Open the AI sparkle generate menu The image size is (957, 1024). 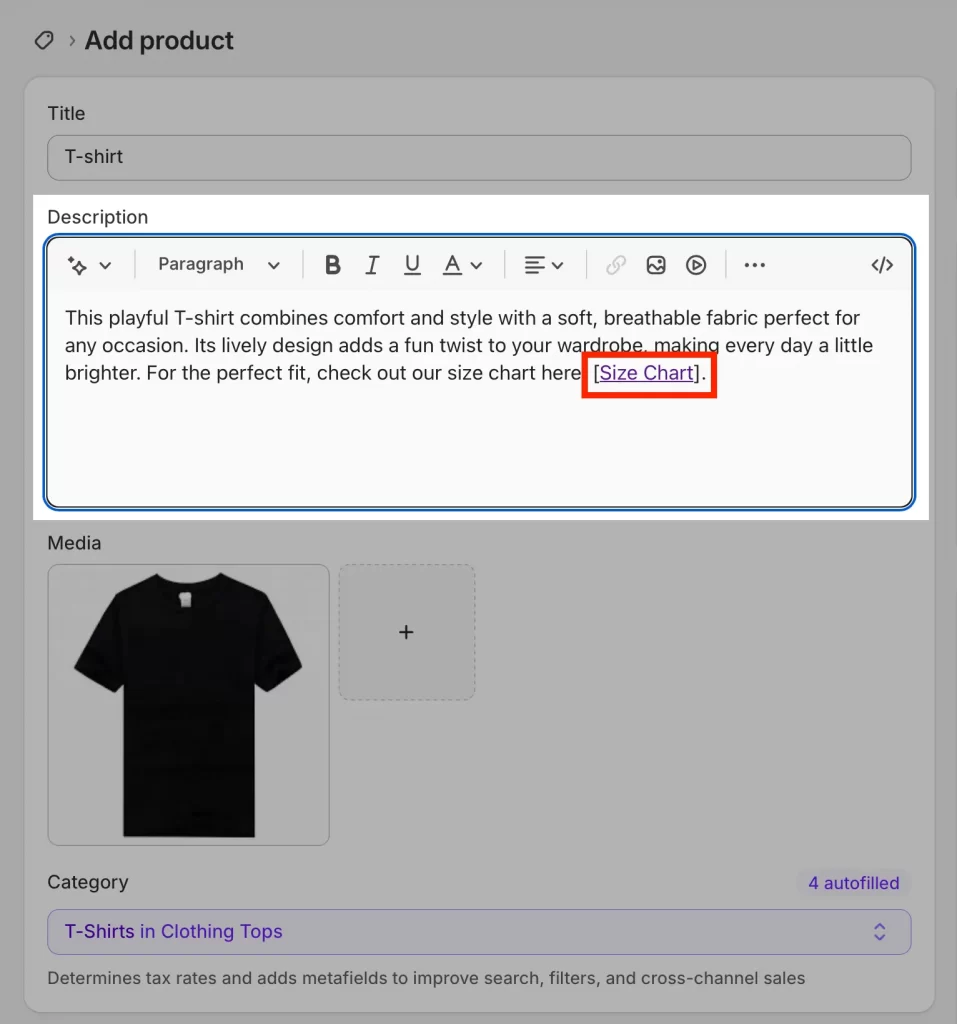pyautogui.click(x=89, y=265)
